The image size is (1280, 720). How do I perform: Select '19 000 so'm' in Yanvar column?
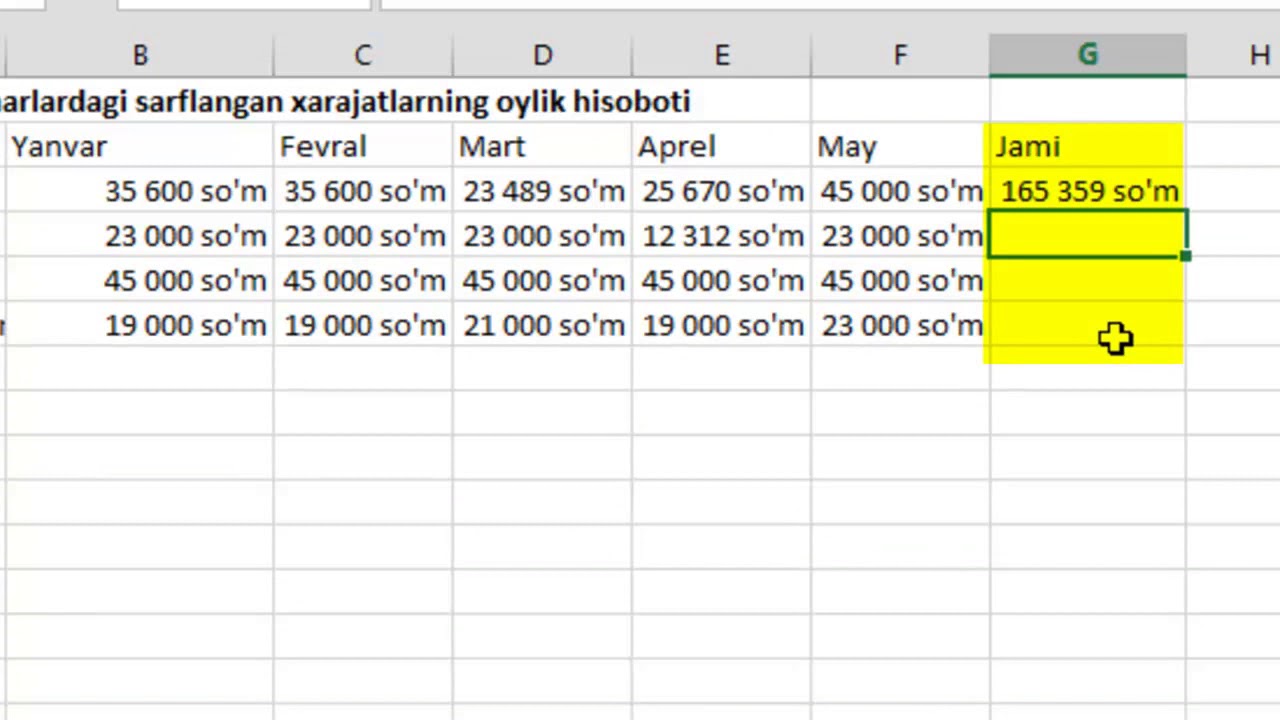point(139,326)
